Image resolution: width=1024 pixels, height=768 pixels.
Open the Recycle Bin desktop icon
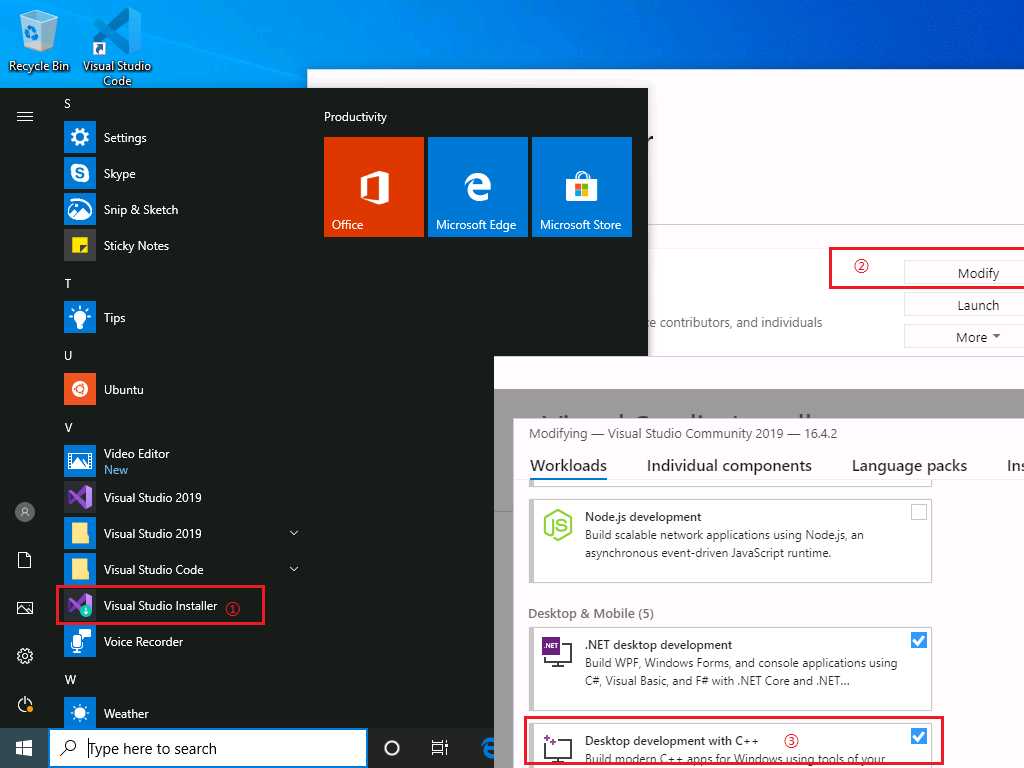point(39,39)
